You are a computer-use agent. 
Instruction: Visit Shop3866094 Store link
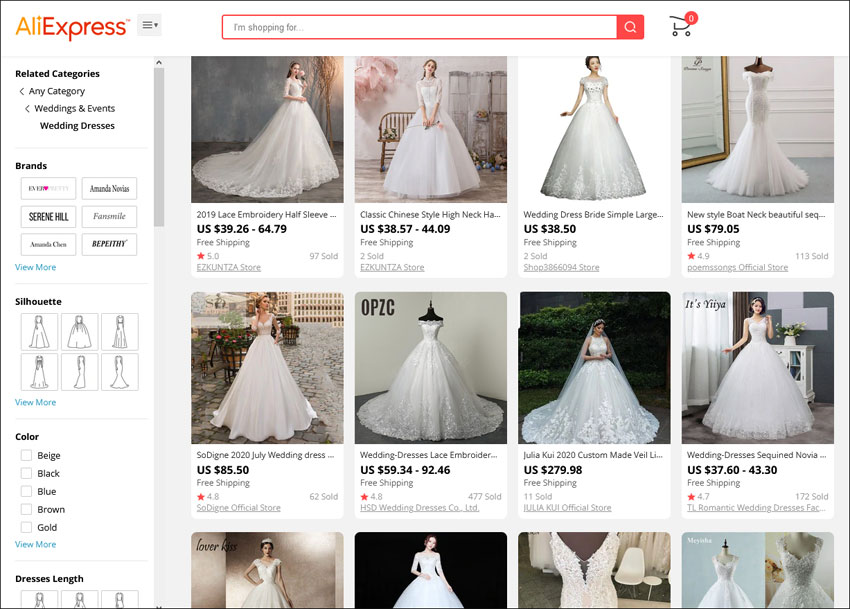tap(561, 267)
